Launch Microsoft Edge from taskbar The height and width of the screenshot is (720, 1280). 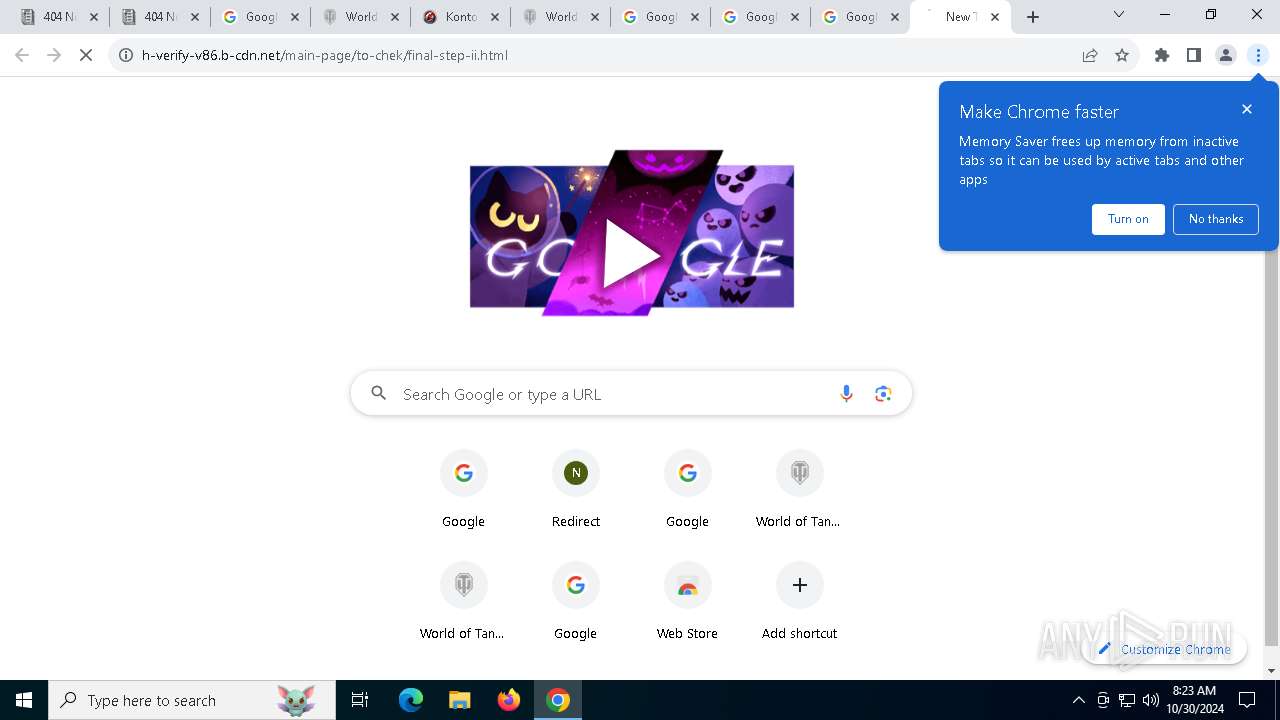click(x=411, y=700)
